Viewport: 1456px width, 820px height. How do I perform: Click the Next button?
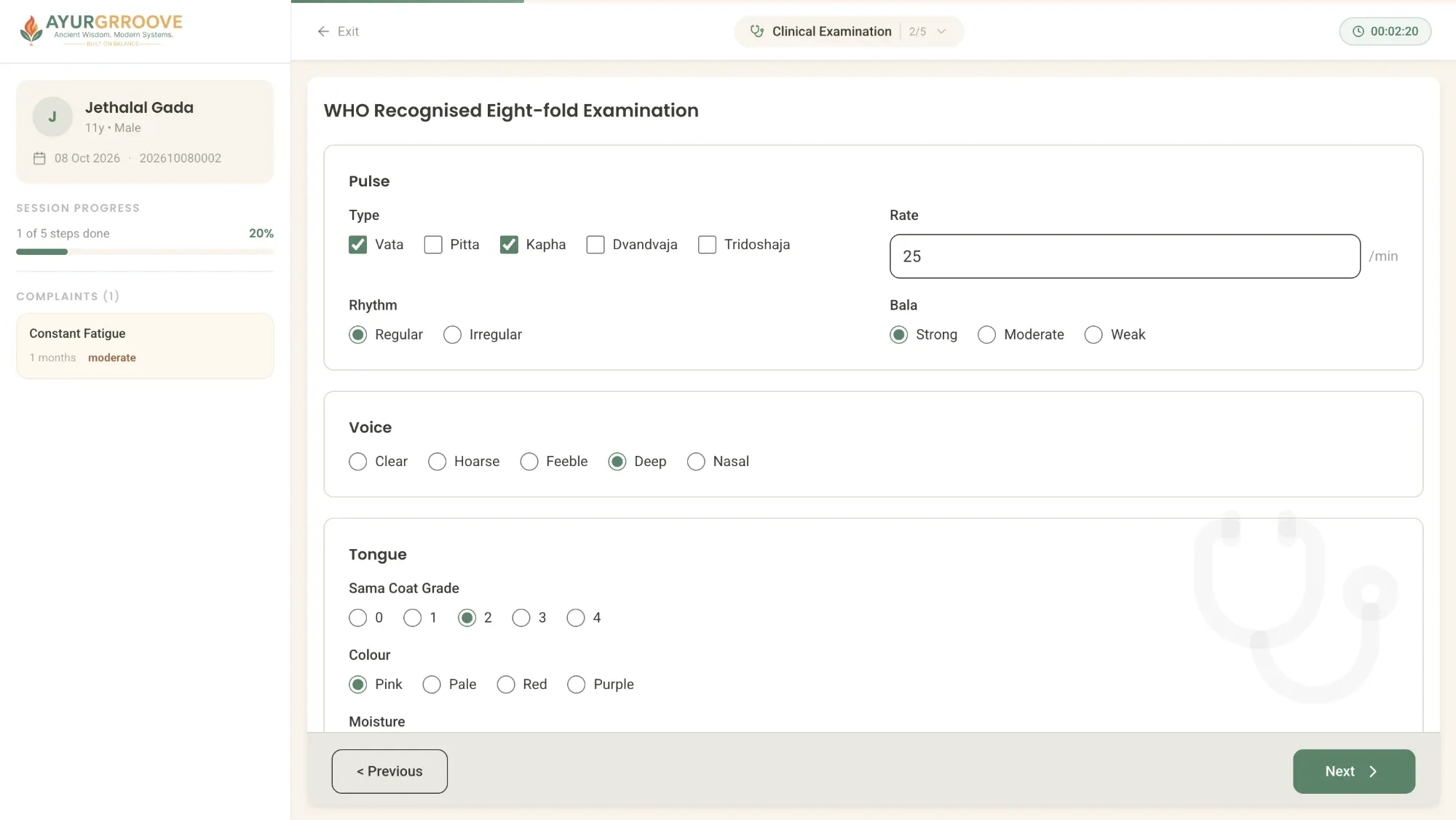click(1354, 771)
